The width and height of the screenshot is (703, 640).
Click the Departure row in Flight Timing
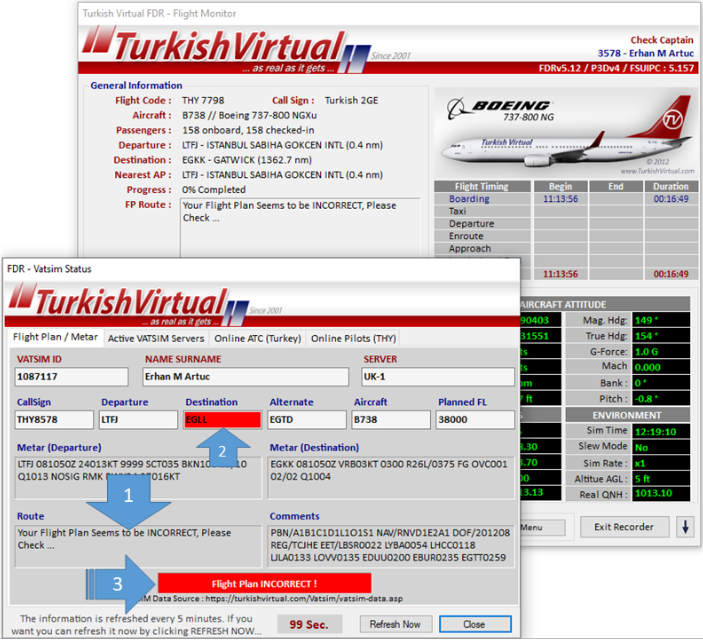(566, 224)
